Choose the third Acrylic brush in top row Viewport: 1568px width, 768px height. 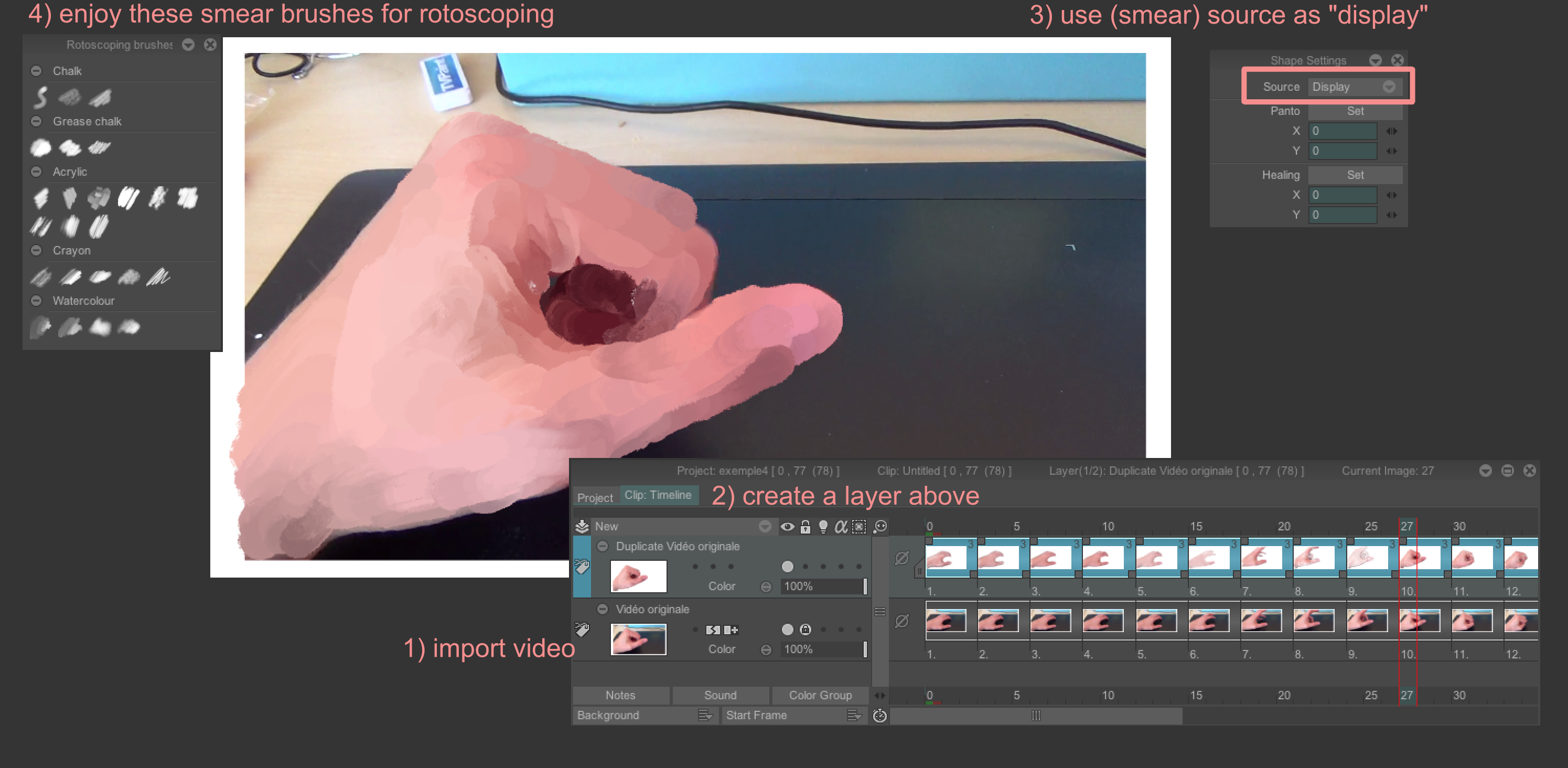[99, 198]
